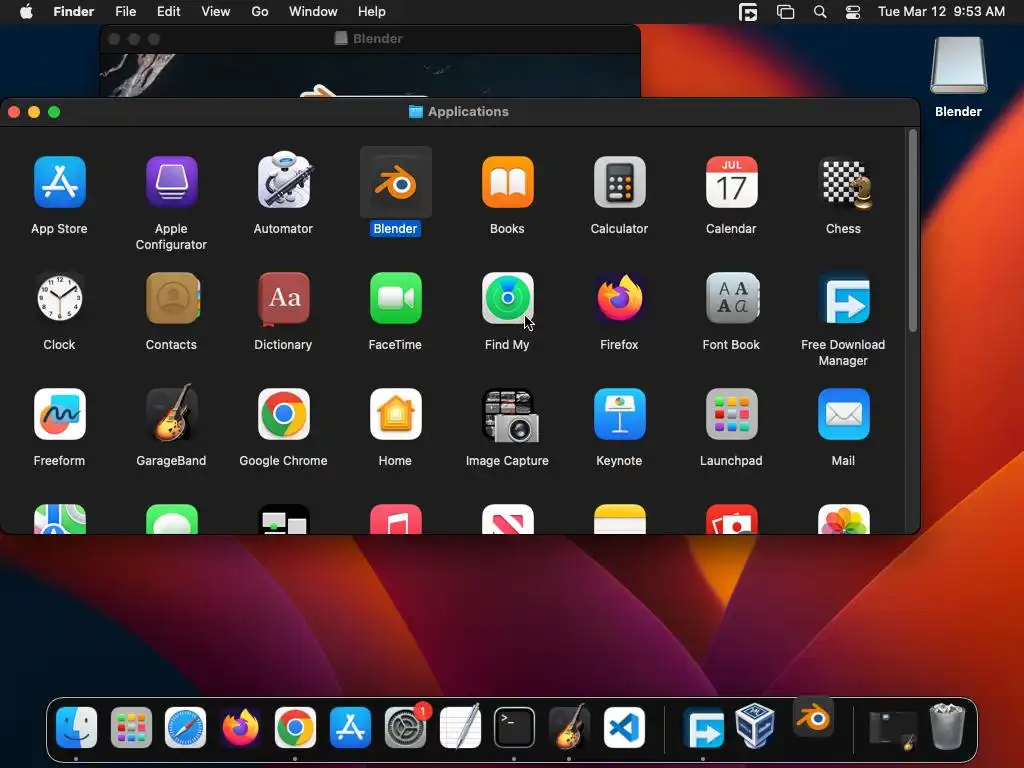Image resolution: width=1024 pixels, height=768 pixels.
Task: Select the Books app icon
Action: click(507, 182)
